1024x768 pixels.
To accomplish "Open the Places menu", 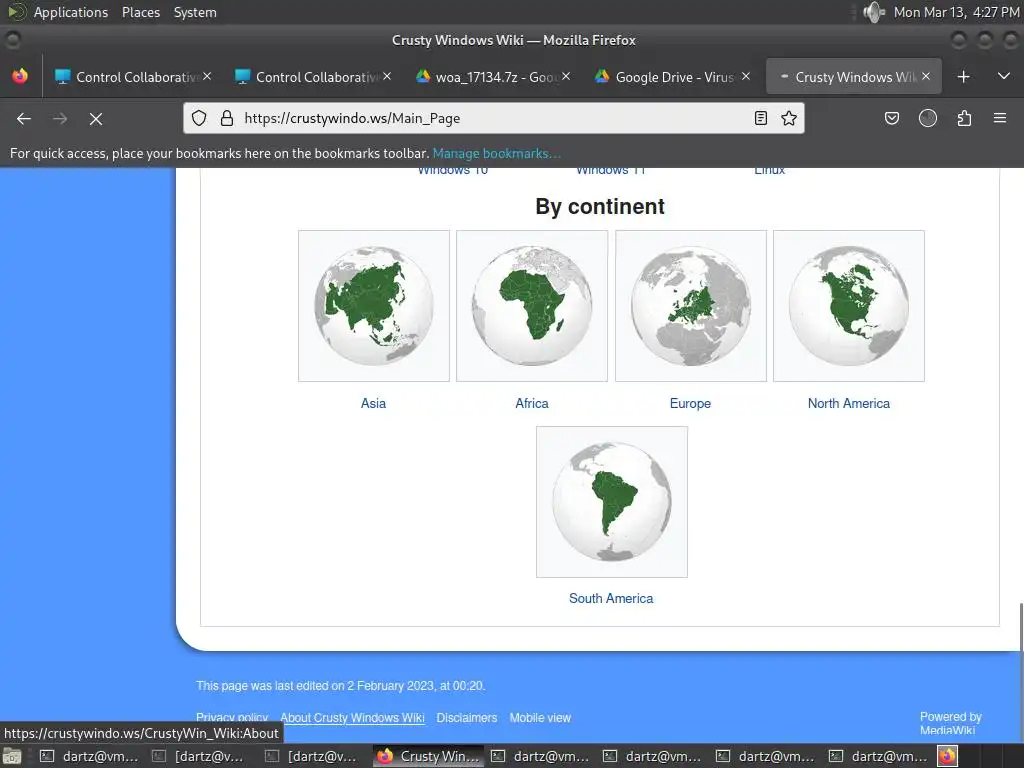I will pos(141,12).
